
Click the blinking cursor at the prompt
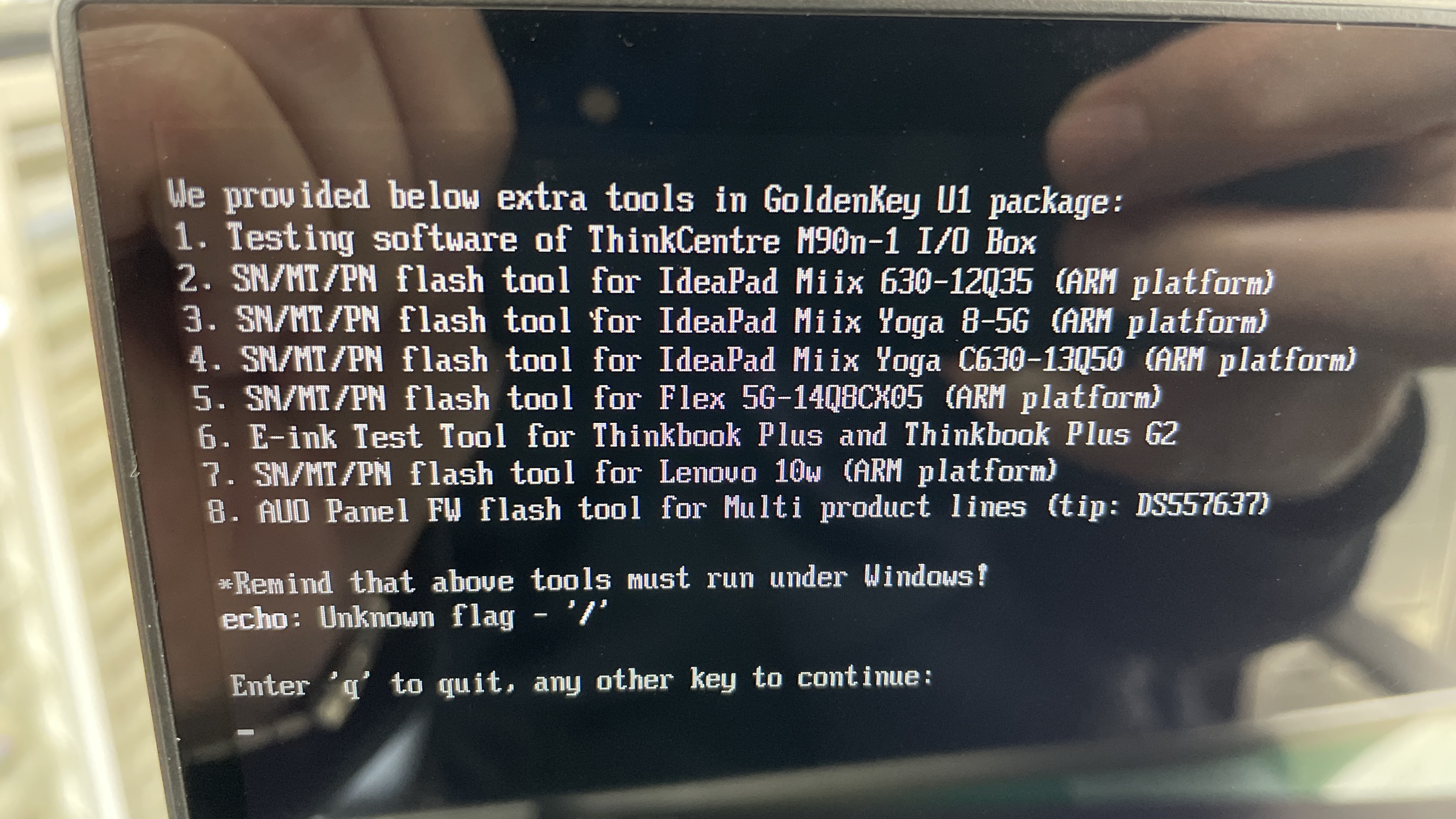click(x=246, y=732)
